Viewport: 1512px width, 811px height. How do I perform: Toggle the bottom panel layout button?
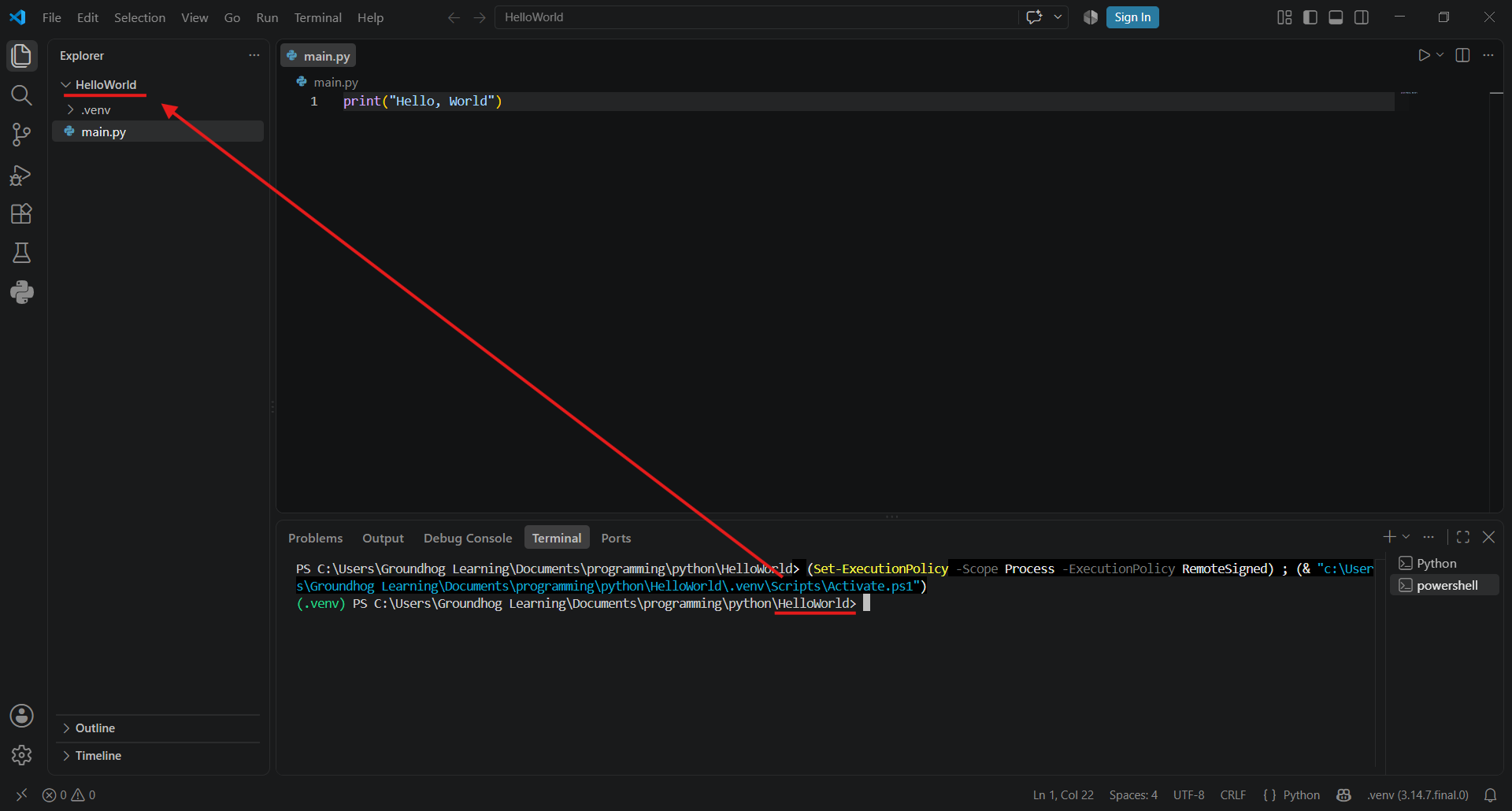click(x=1336, y=17)
